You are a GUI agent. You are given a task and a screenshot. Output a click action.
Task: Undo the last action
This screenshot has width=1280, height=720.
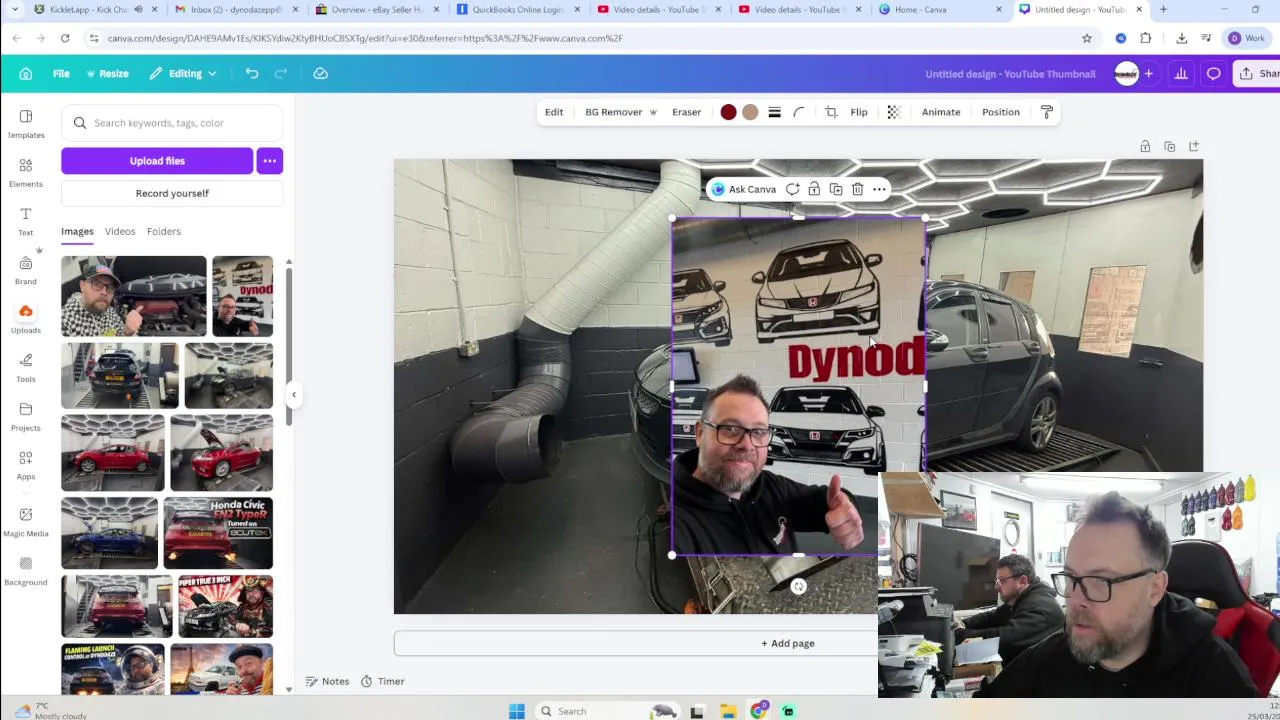click(x=252, y=73)
